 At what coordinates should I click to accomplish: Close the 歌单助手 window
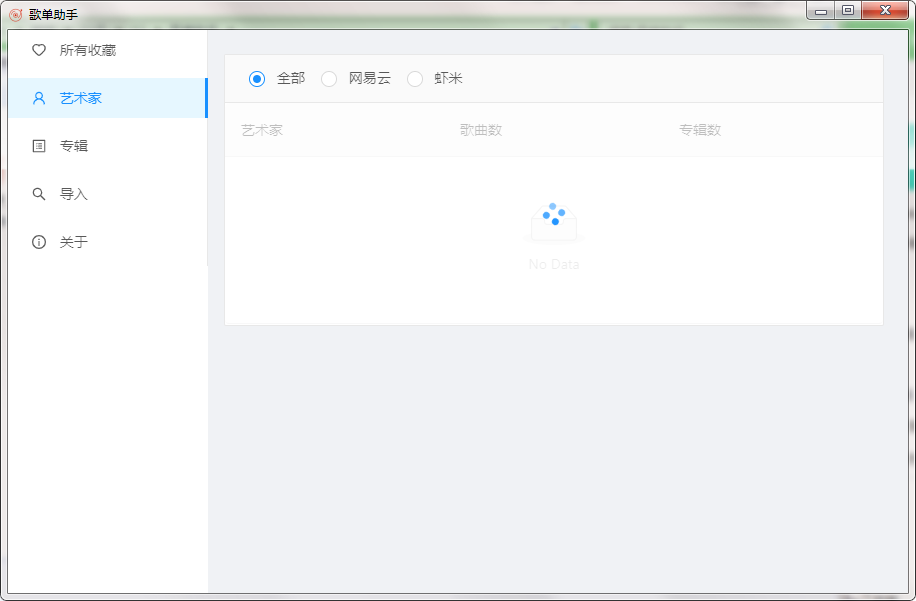(x=886, y=11)
